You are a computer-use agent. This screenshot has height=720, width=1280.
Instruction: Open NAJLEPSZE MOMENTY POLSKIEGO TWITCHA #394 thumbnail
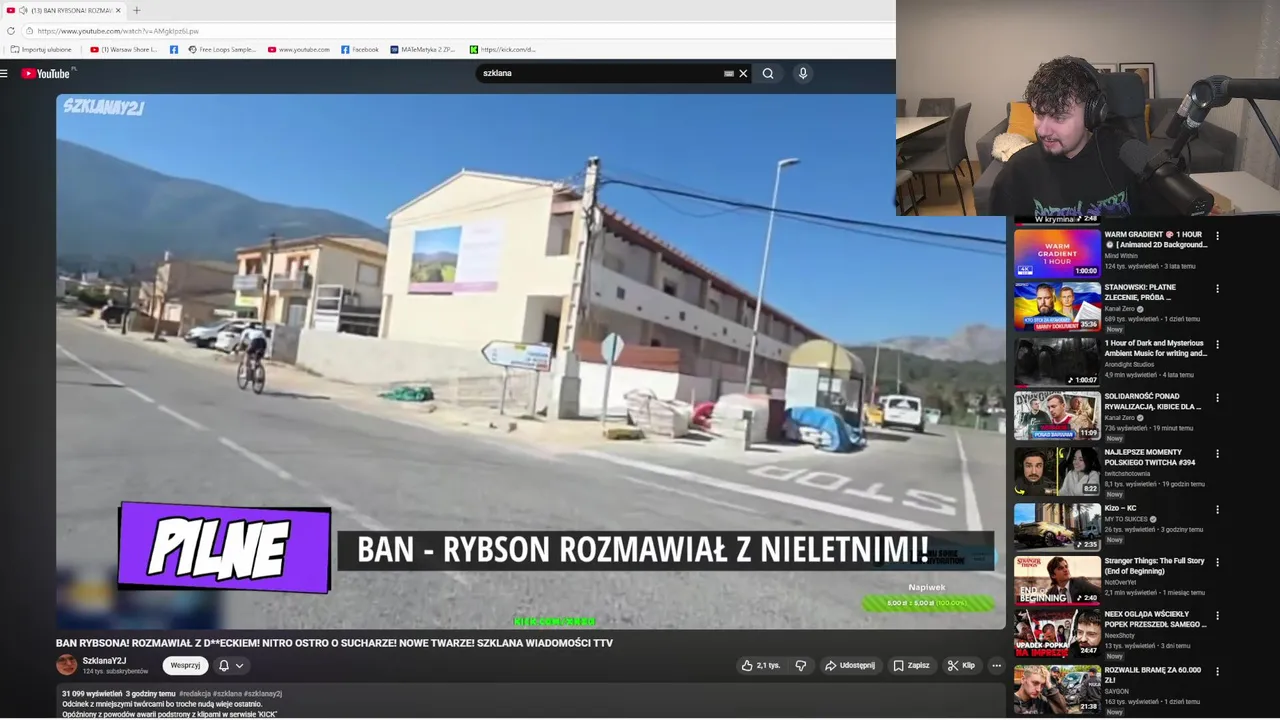(x=1057, y=472)
